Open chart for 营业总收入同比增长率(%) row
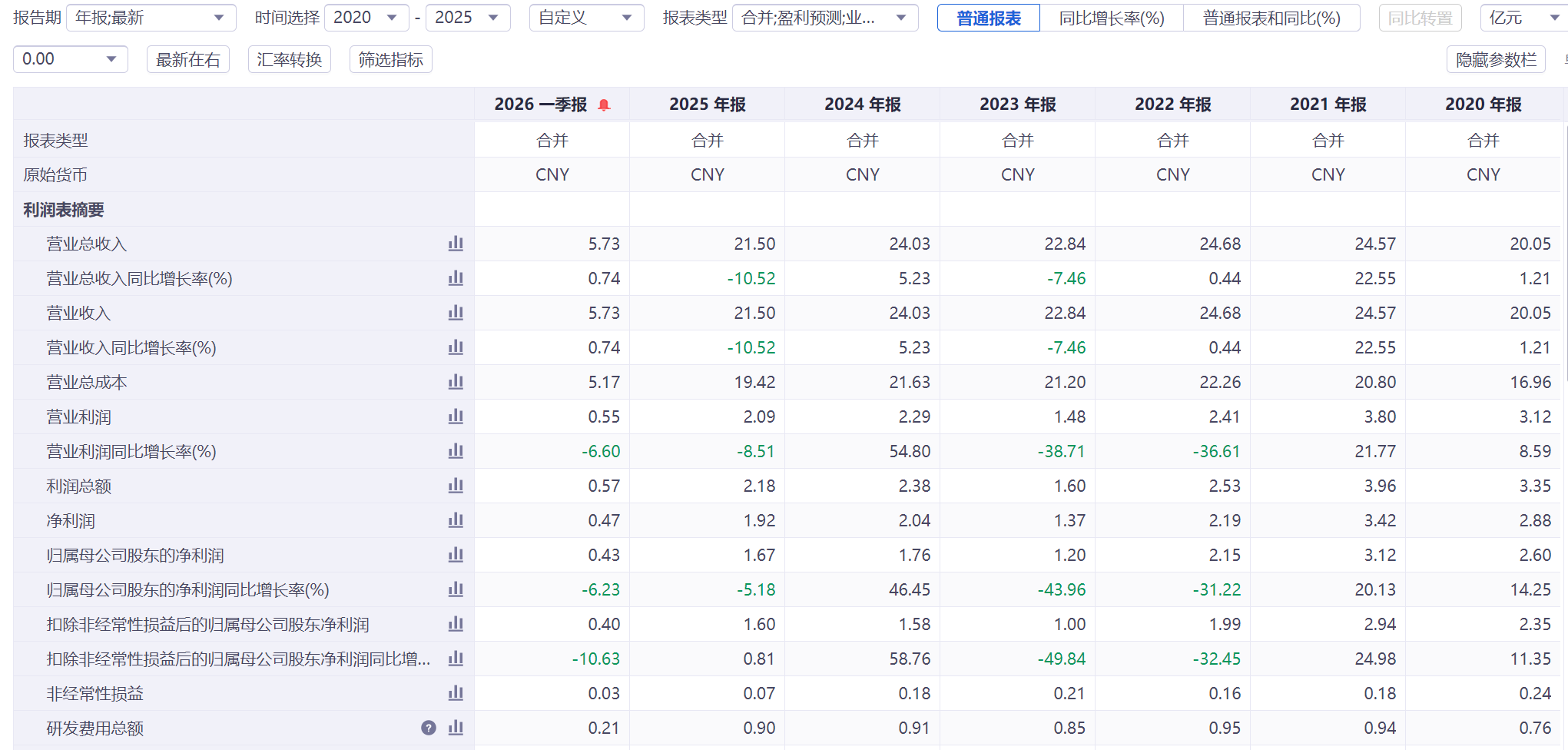The width and height of the screenshot is (1568, 750). [456, 278]
